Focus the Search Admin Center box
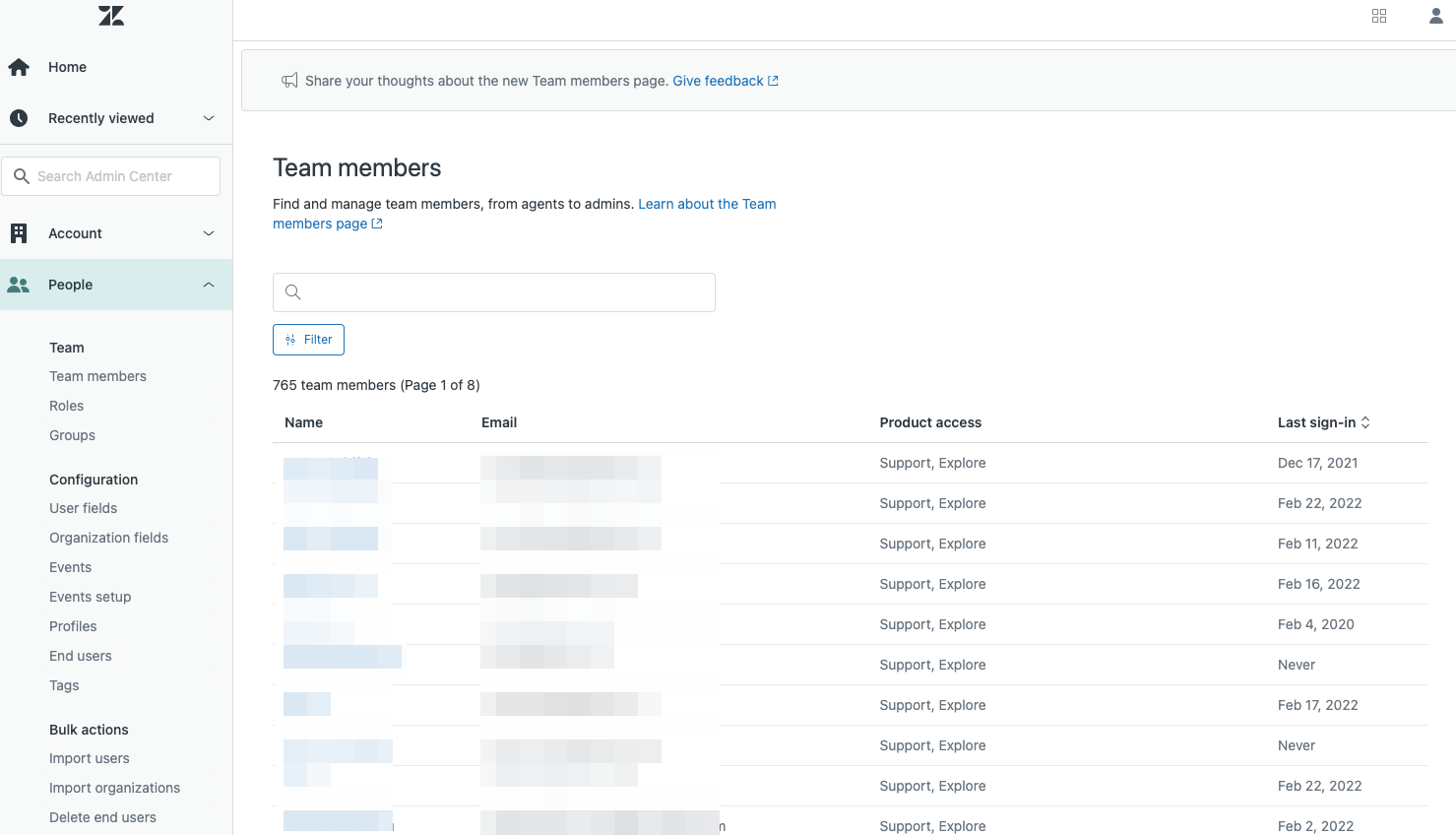Image resolution: width=1456 pixels, height=835 pixels. pos(118,176)
